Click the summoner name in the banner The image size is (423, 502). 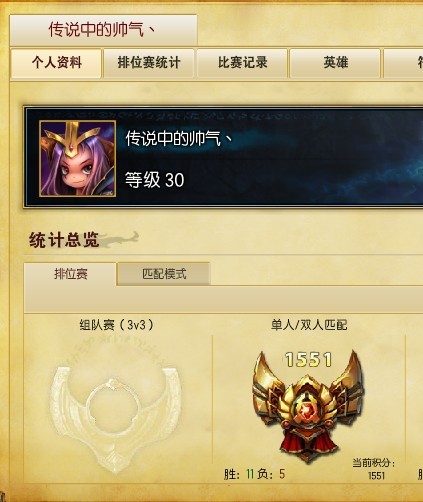coord(179,138)
